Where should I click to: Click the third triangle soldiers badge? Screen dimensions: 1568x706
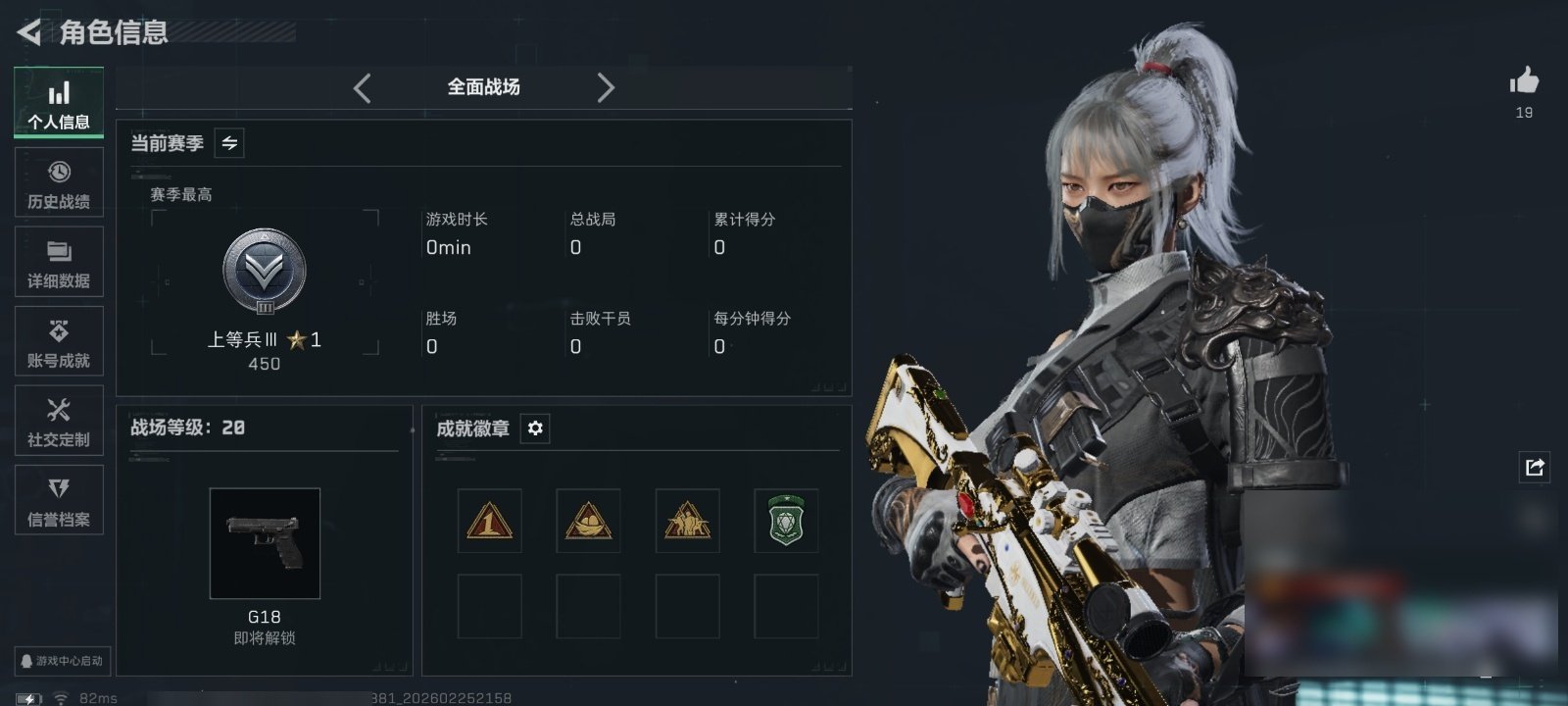point(687,521)
